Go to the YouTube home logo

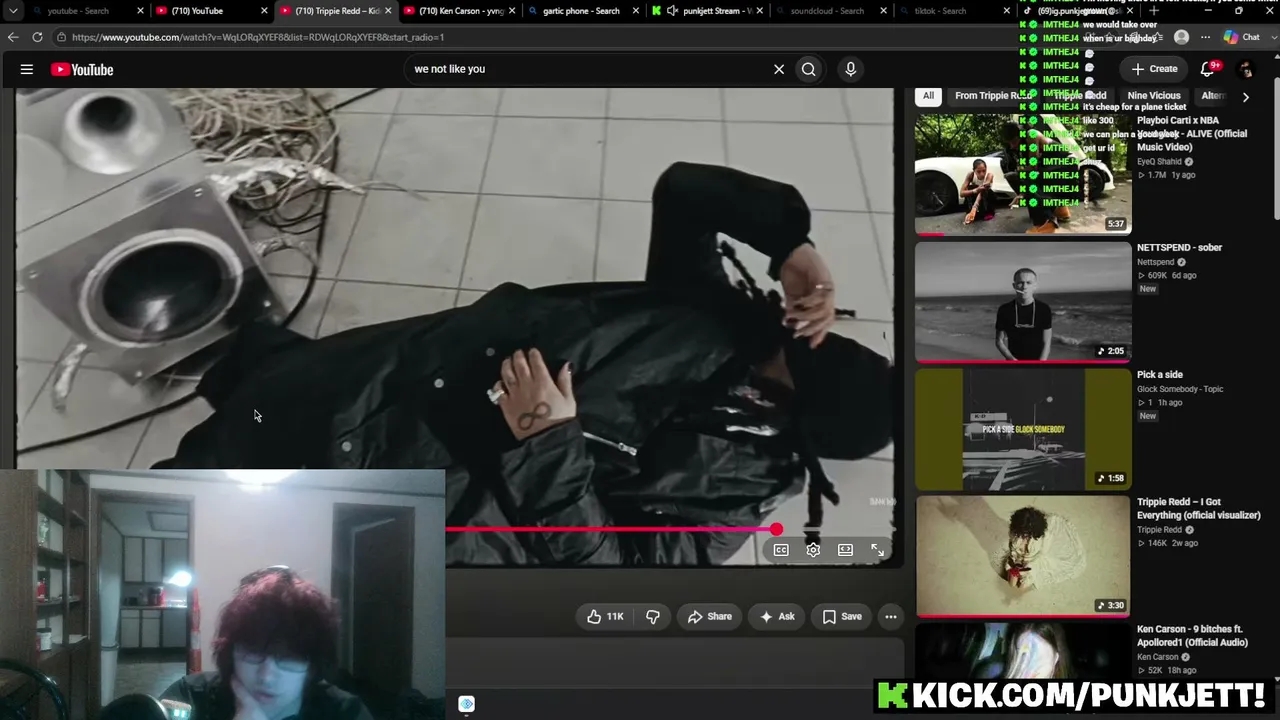(x=82, y=69)
